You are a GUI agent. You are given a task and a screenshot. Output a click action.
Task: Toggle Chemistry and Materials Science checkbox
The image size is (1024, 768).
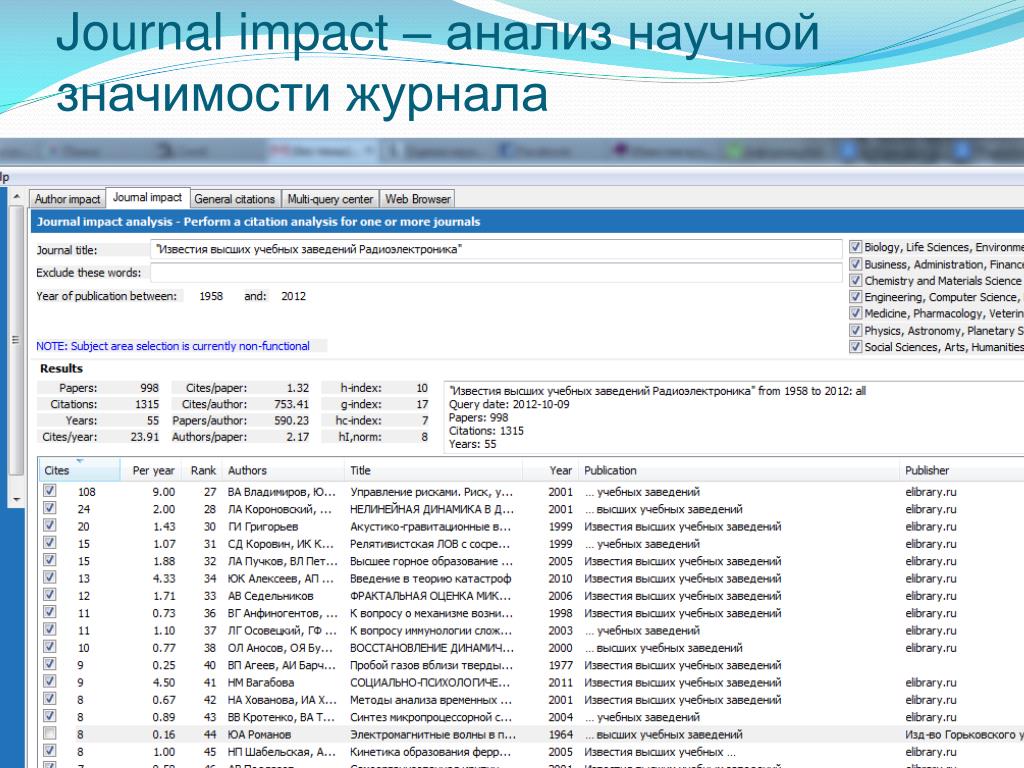856,280
